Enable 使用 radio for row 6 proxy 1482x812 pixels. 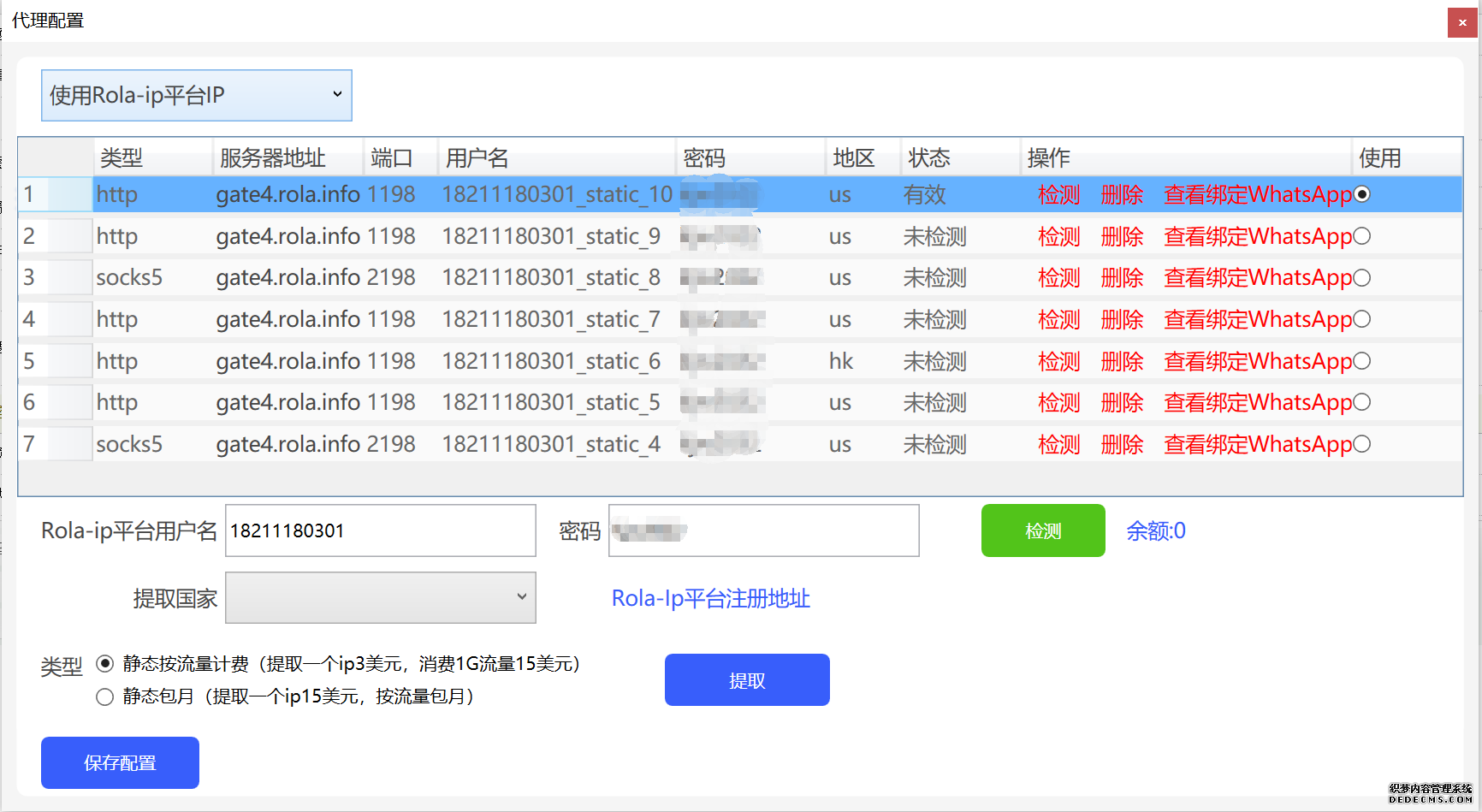1361,402
